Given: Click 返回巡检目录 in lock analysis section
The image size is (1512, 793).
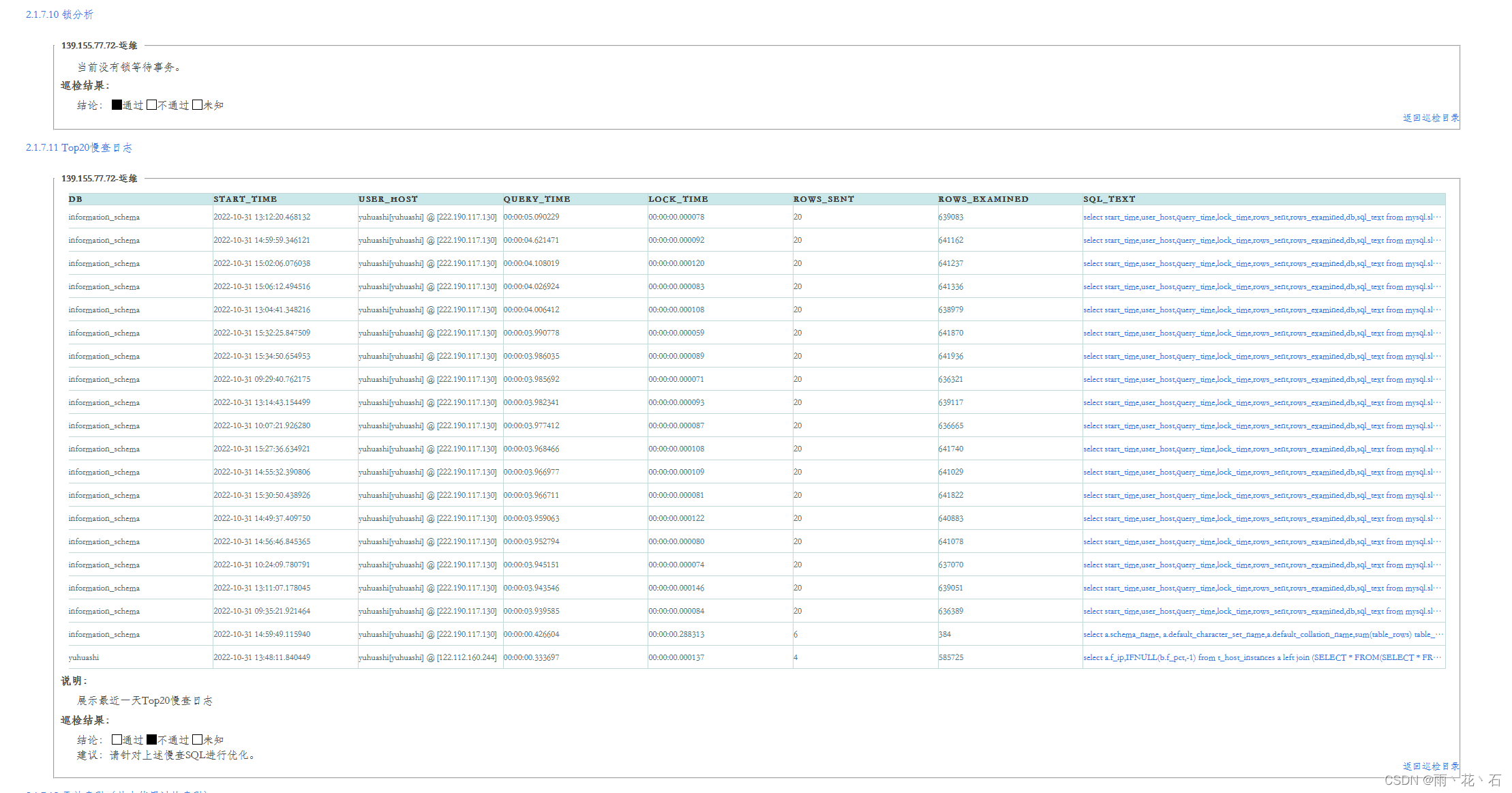Looking at the screenshot, I should click(1430, 118).
